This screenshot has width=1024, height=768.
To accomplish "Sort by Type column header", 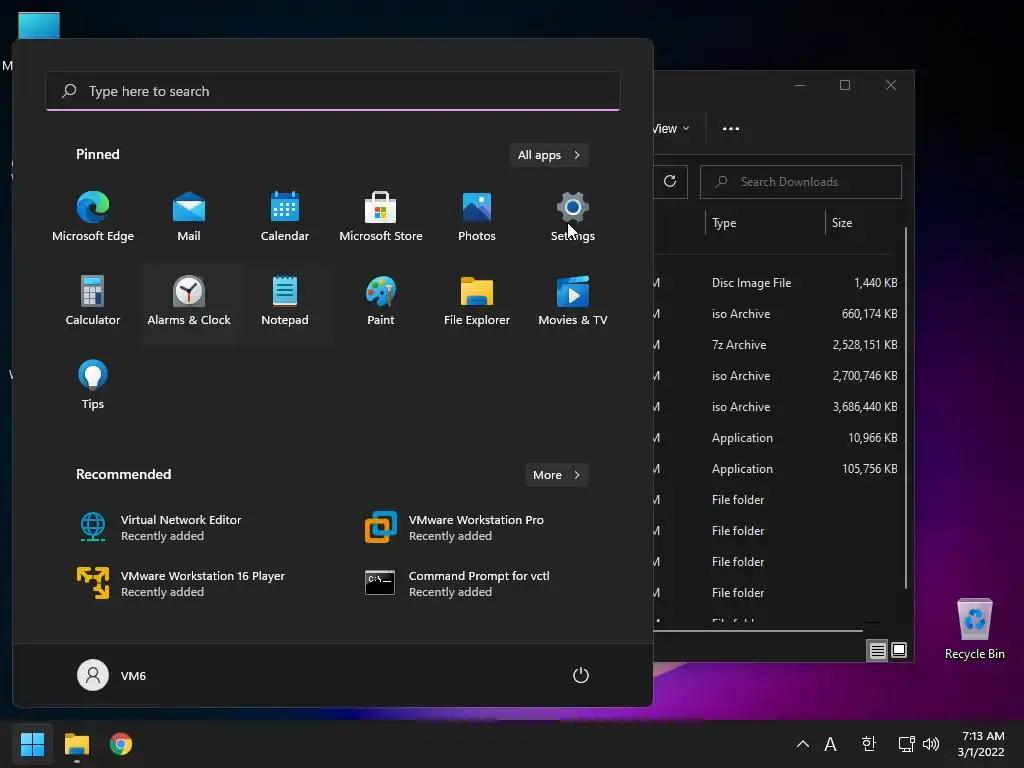I will pyautogui.click(x=764, y=223).
